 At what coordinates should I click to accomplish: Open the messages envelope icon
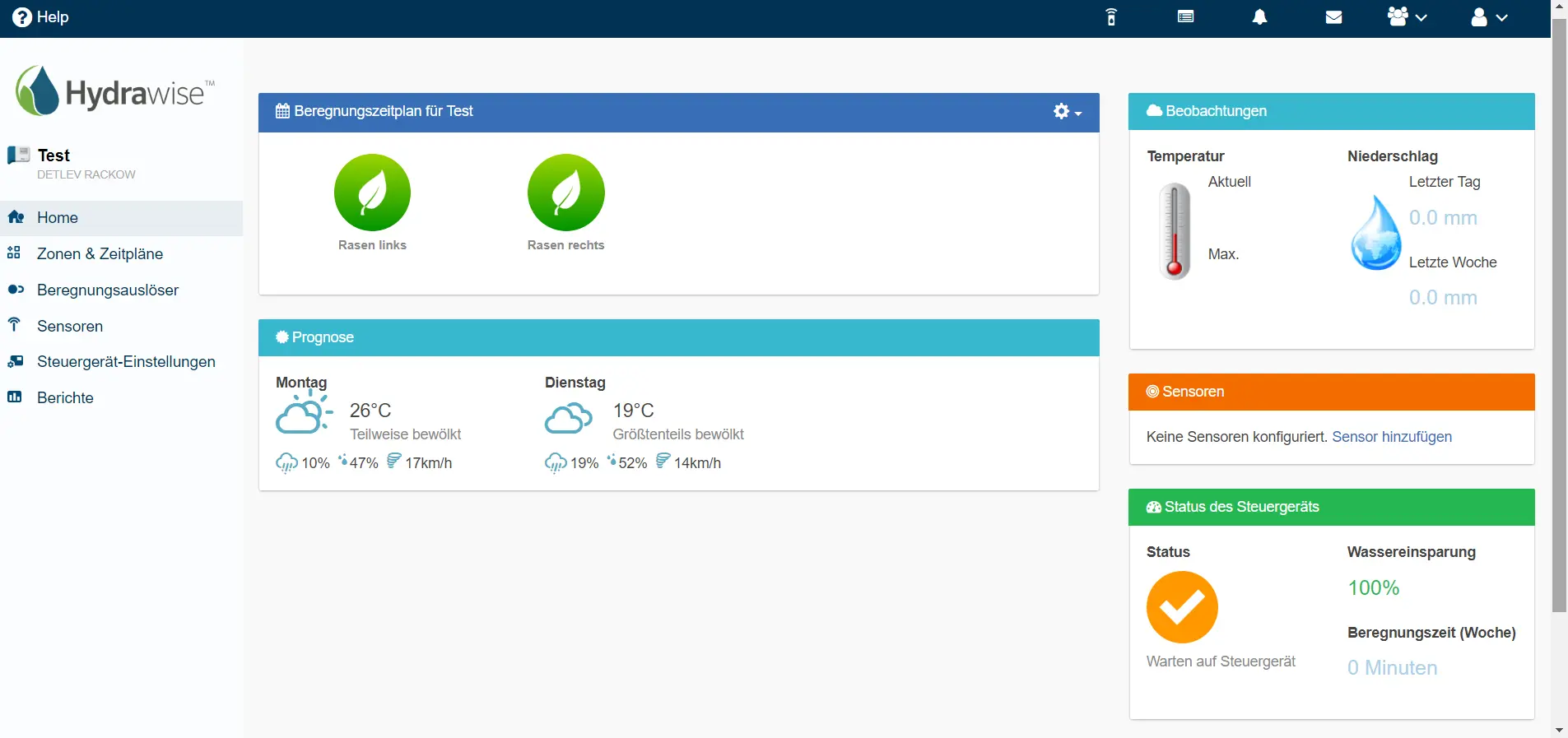click(x=1333, y=17)
